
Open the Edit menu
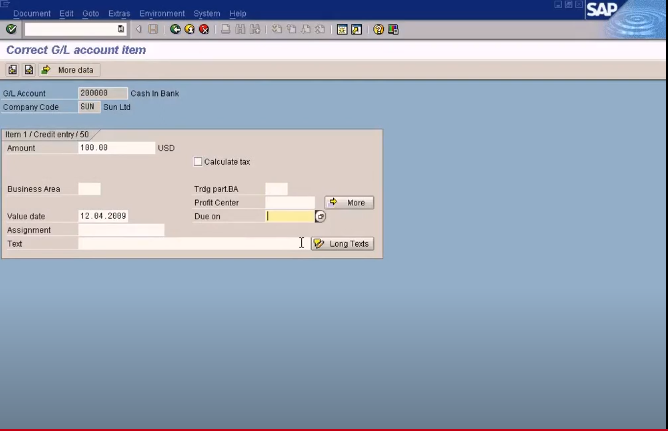pyautogui.click(x=66, y=13)
